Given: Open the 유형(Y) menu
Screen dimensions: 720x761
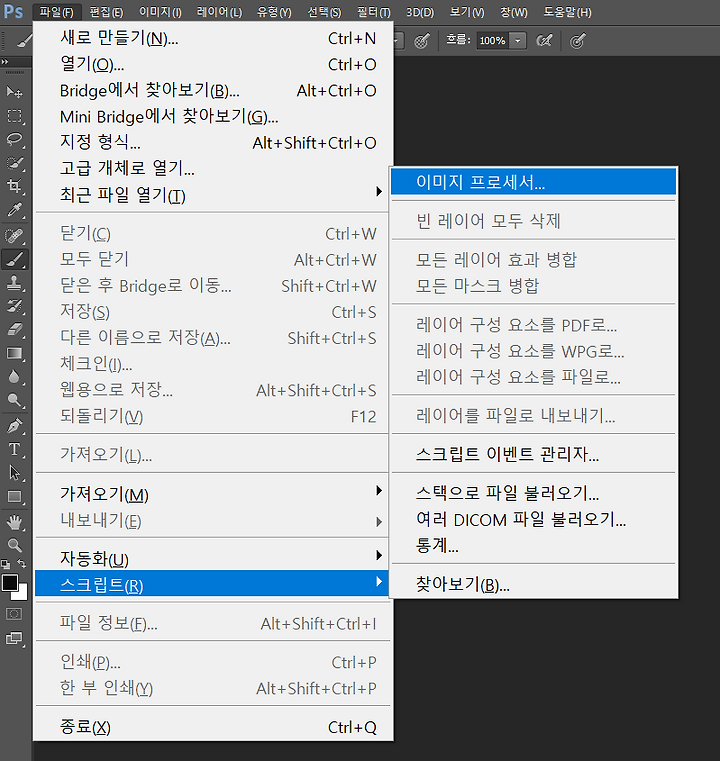Looking at the screenshot, I should [x=274, y=12].
